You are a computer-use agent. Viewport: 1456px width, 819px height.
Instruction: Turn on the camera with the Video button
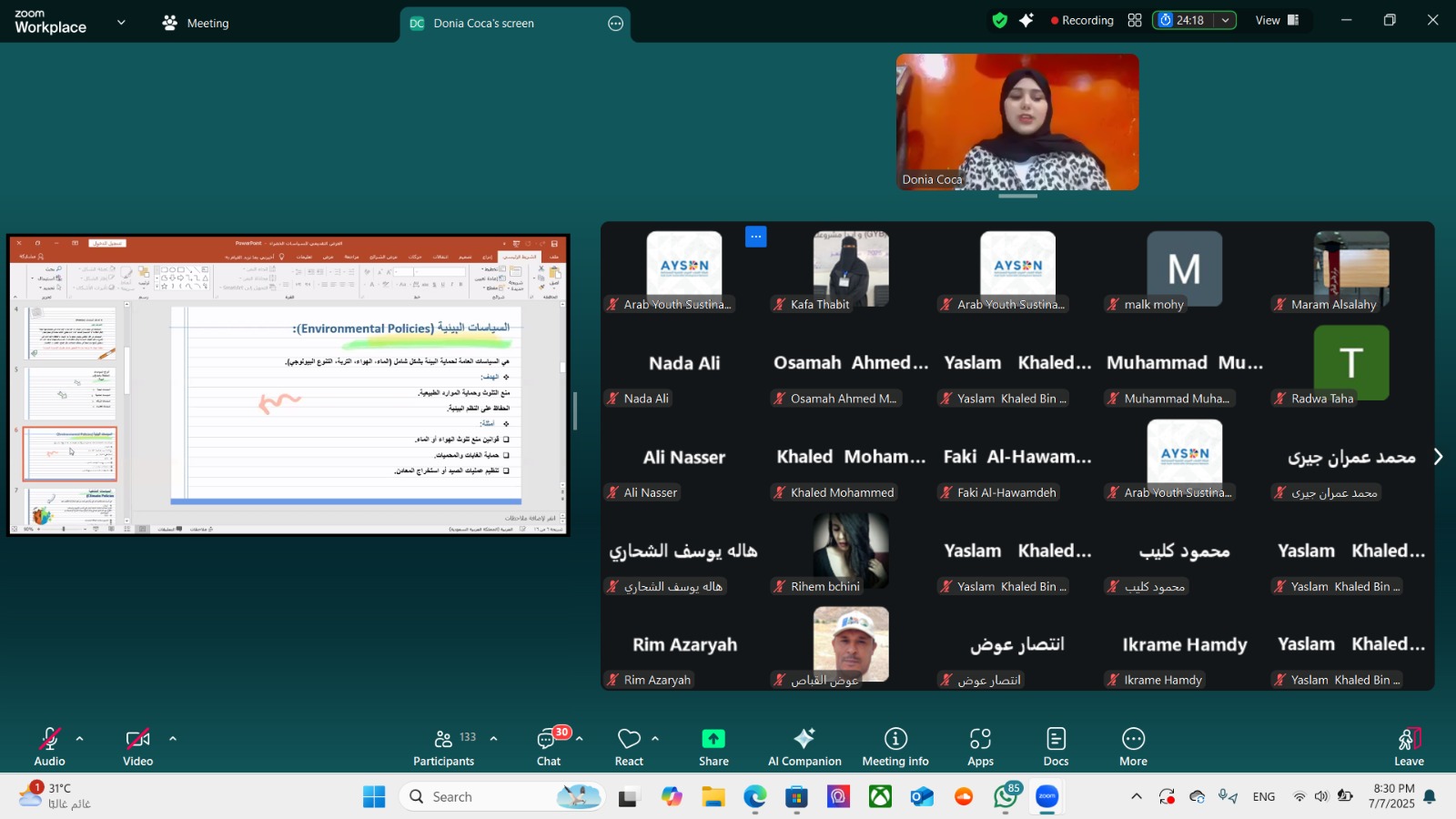coord(137,746)
